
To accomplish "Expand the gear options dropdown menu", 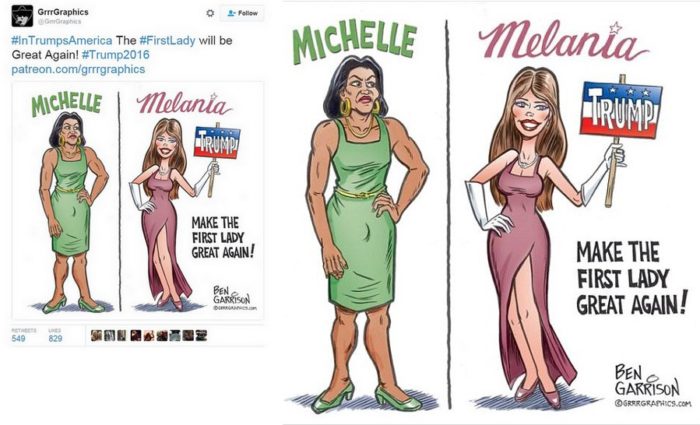I will pyautogui.click(x=210, y=13).
